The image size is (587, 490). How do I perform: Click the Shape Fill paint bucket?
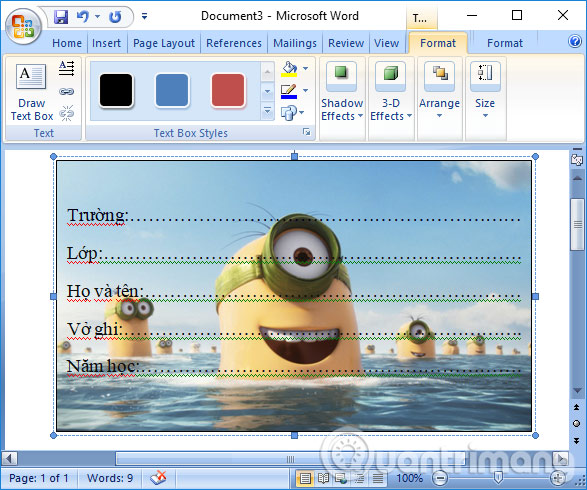click(289, 69)
